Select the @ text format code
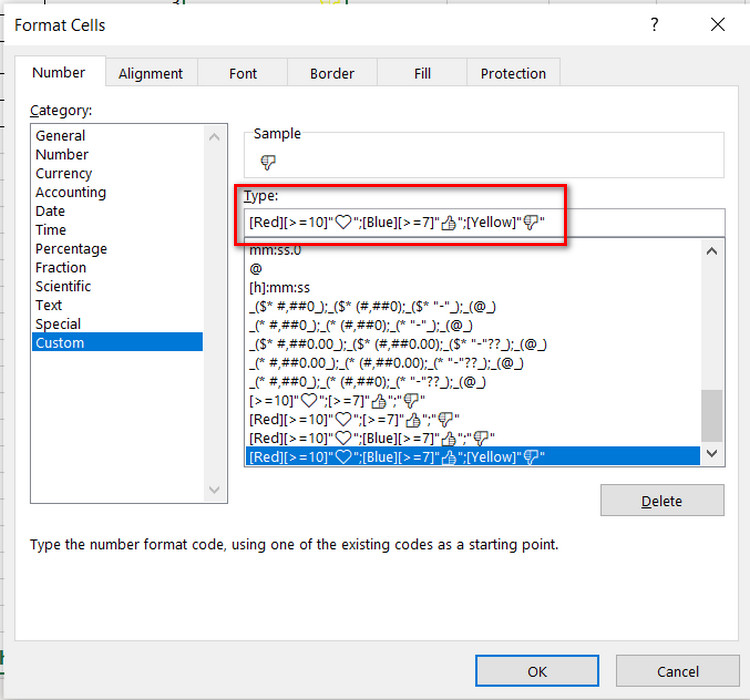 255,269
